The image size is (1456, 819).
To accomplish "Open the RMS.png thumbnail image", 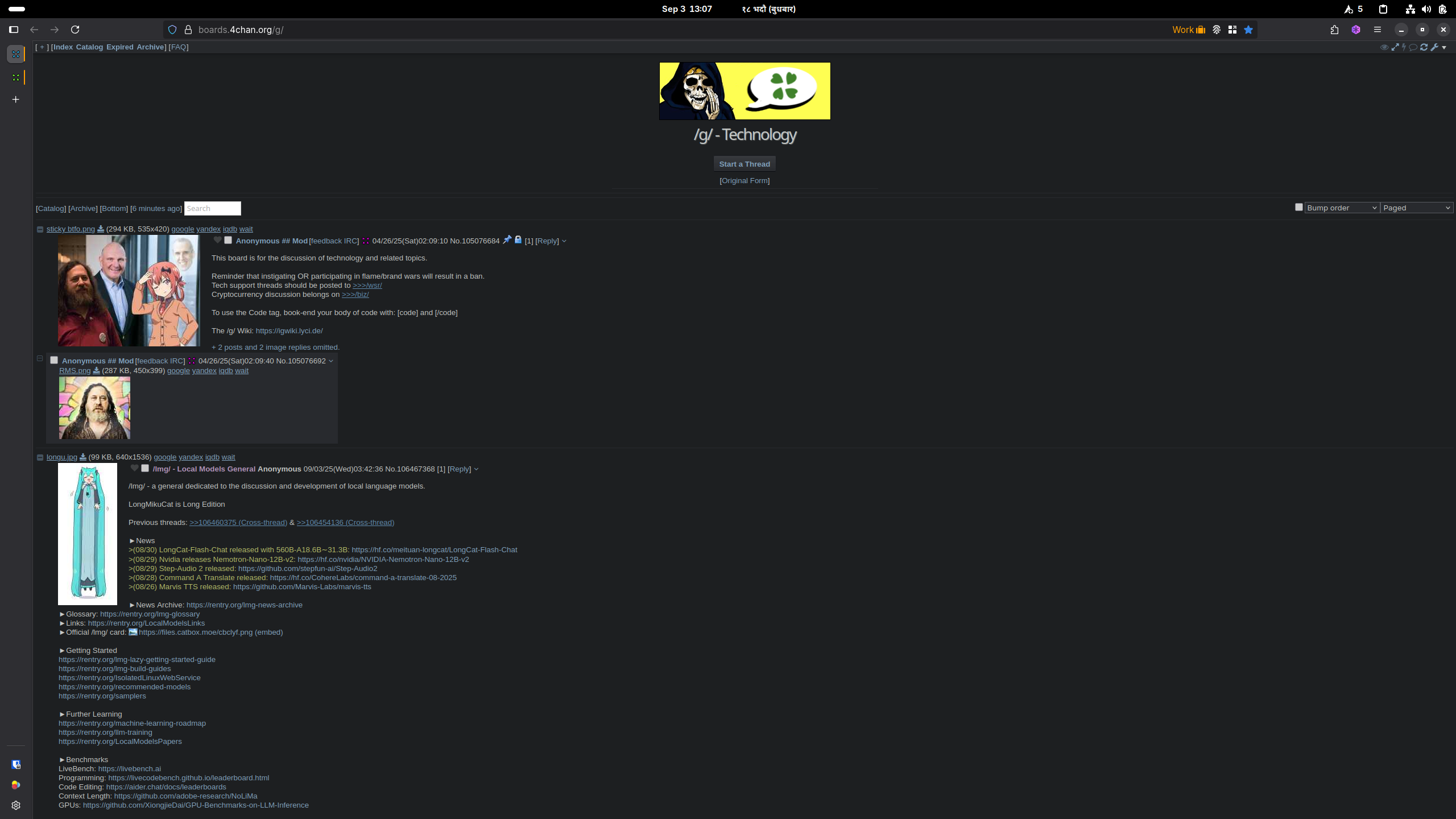I will click(x=94, y=408).
